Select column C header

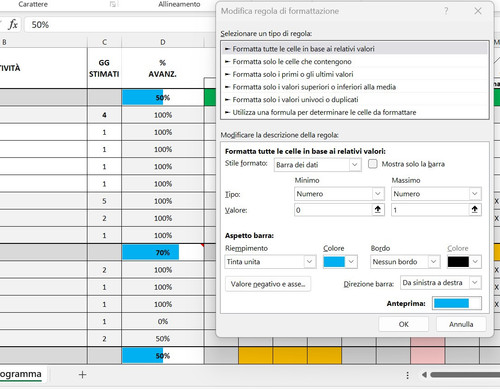tap(104, 42)
